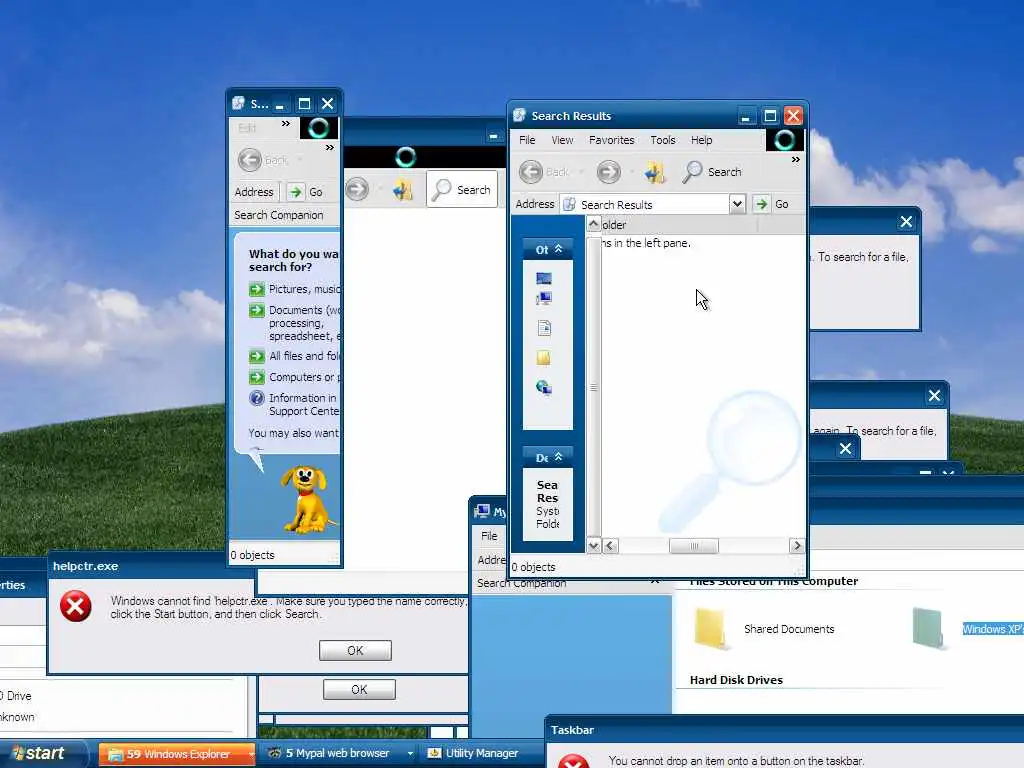1024x768 pixels.
Task: Expand hidden menu items in narrow search window
Action: 285,123
